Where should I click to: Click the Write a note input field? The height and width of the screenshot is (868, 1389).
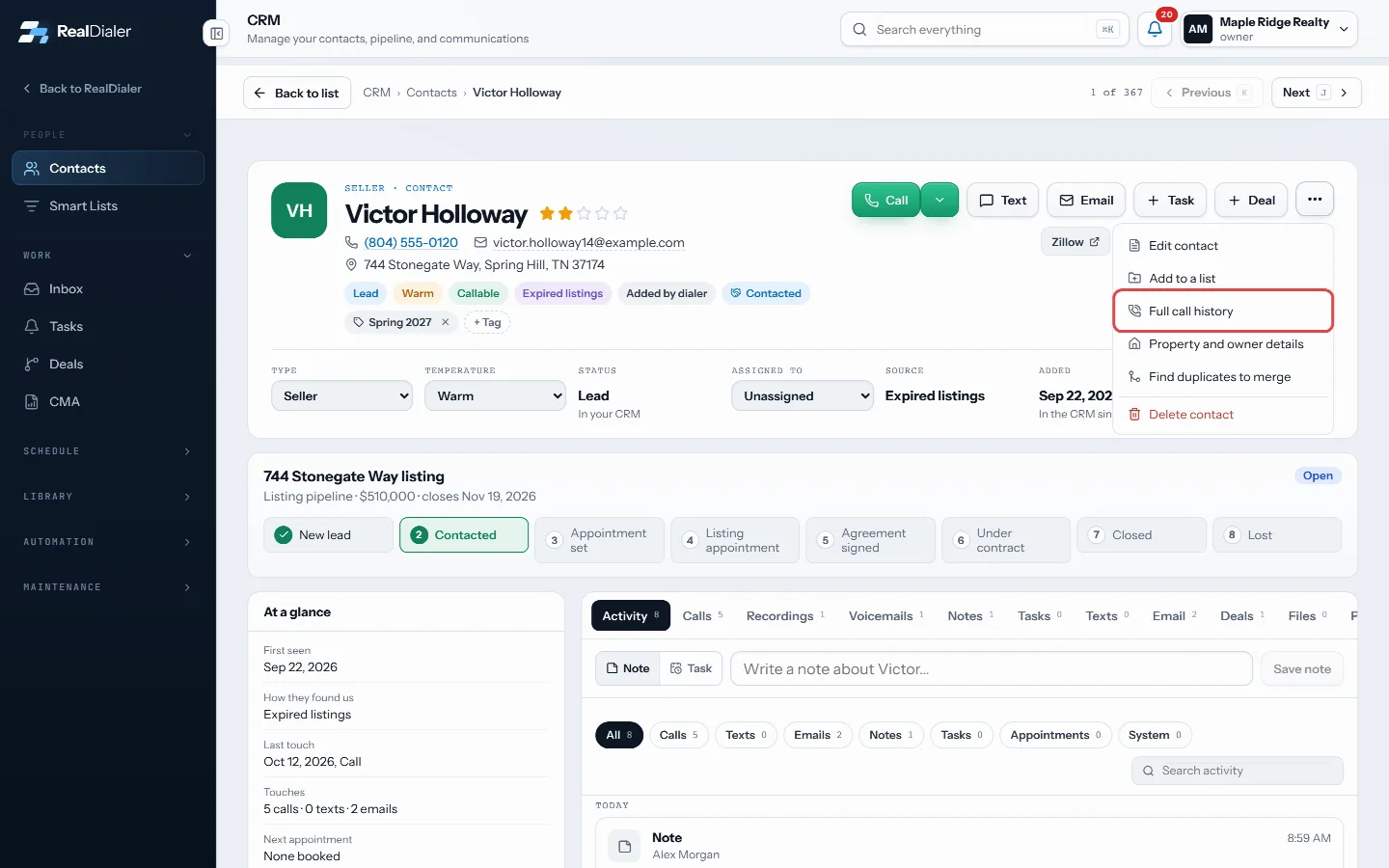(x=992, y=668)
